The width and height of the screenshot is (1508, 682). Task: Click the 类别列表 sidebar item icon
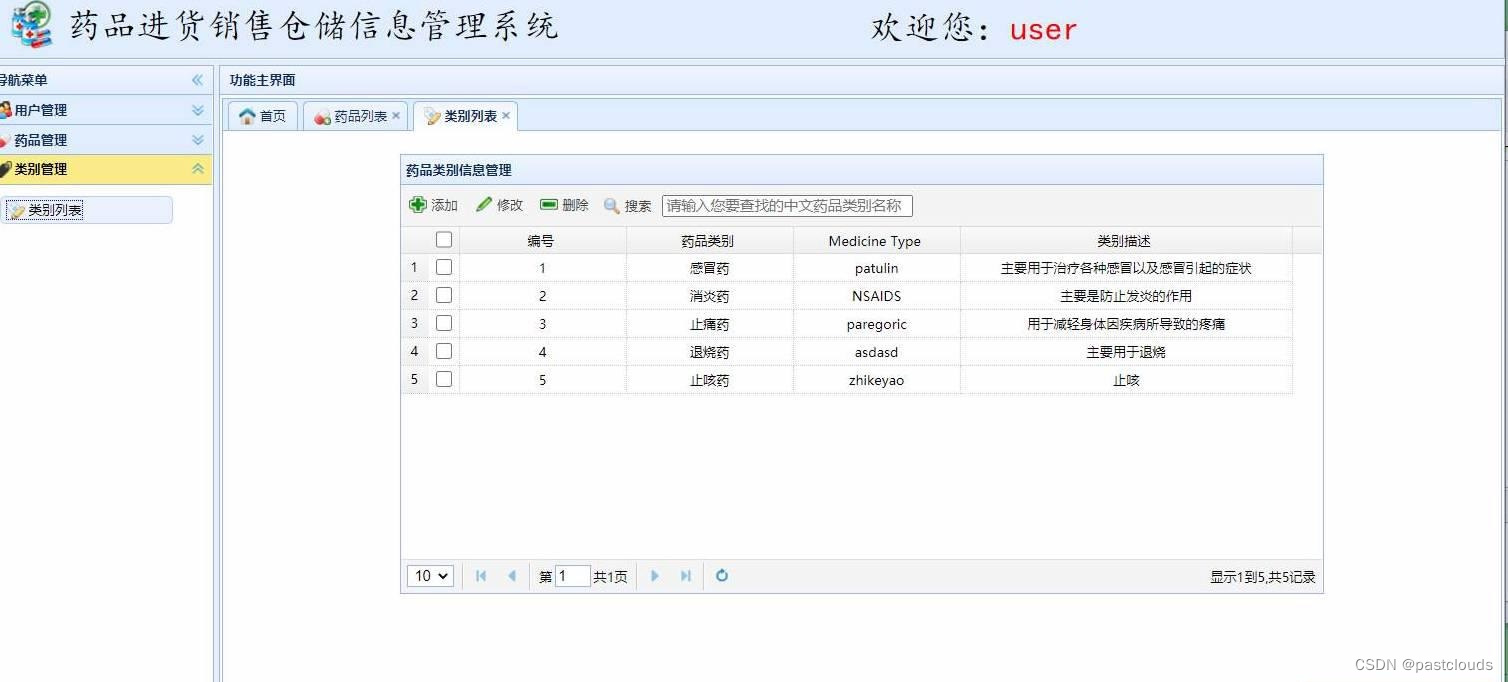(17, 211)
